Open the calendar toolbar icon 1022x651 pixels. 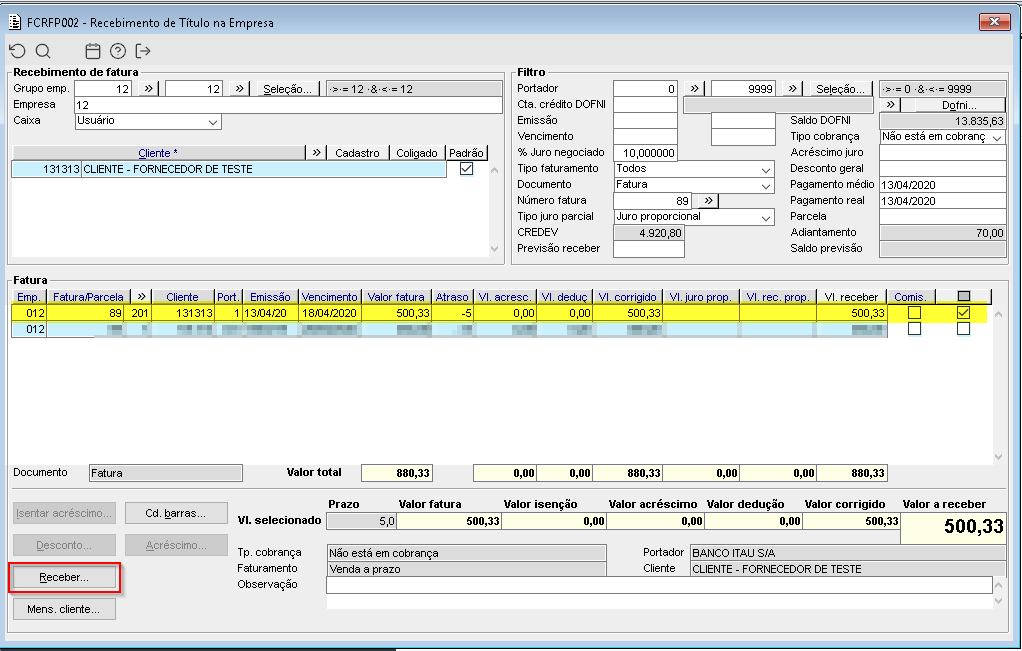[x=93, y=51]
